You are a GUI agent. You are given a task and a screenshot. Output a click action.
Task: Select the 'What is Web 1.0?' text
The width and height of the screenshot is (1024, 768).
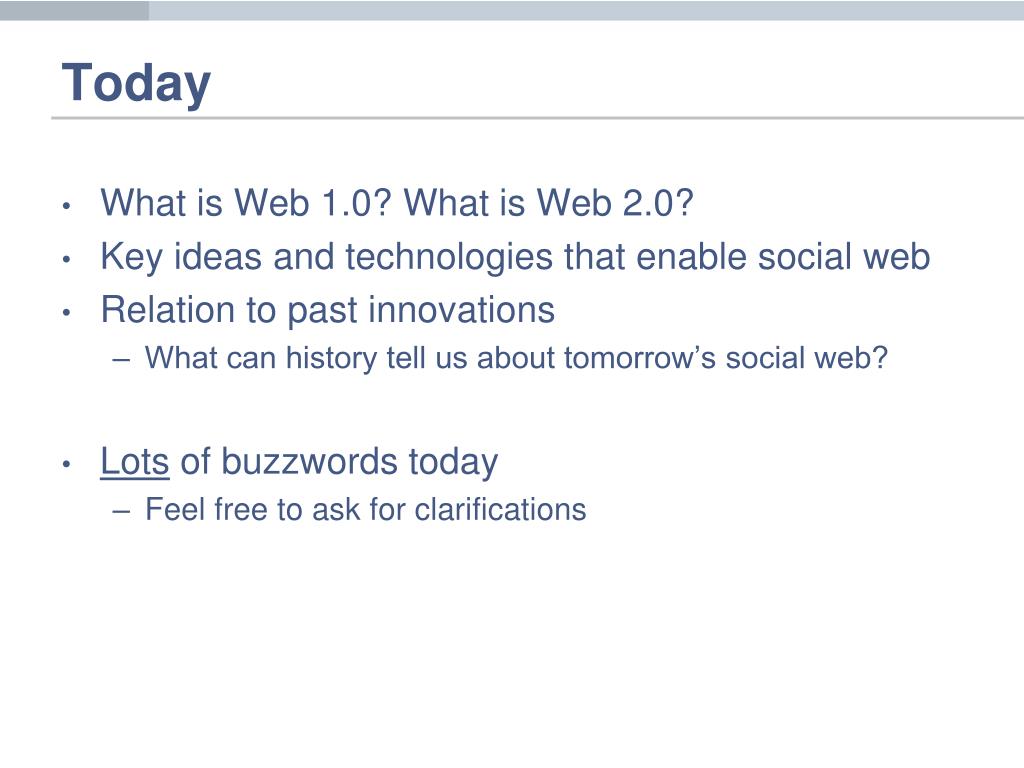(x=246, y=202)
